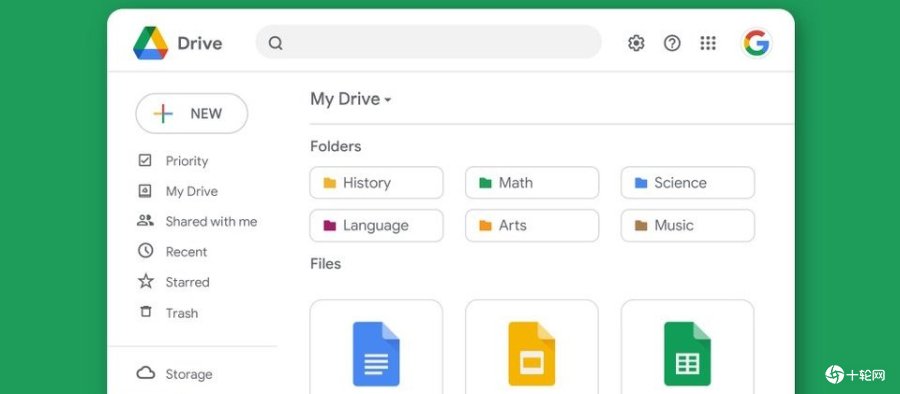900x394 pixels.
Task: Click the magenta Language folder icon
Action: click(329, 225)
